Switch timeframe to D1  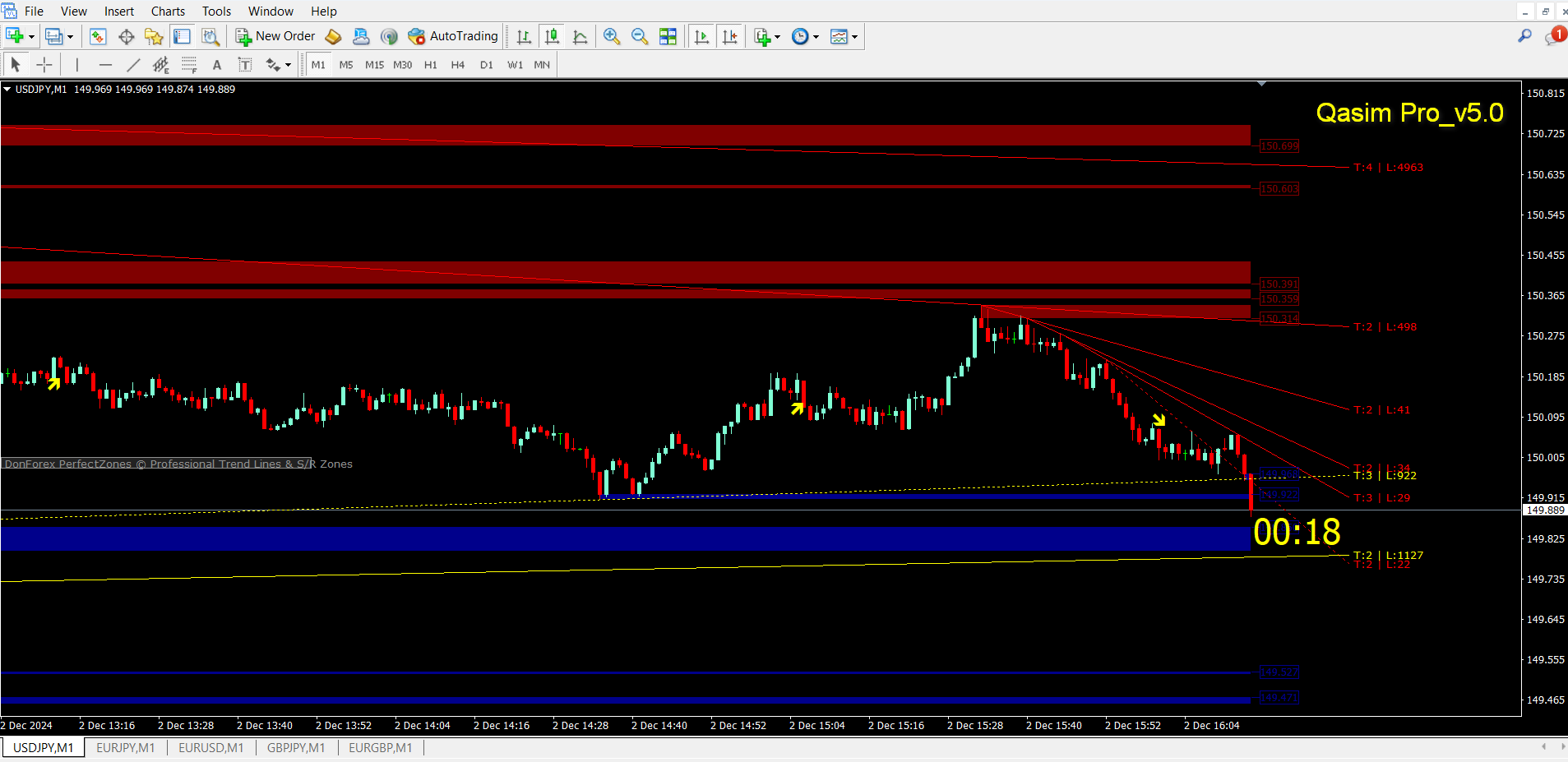pyautogui.click(x=486, y=64)
